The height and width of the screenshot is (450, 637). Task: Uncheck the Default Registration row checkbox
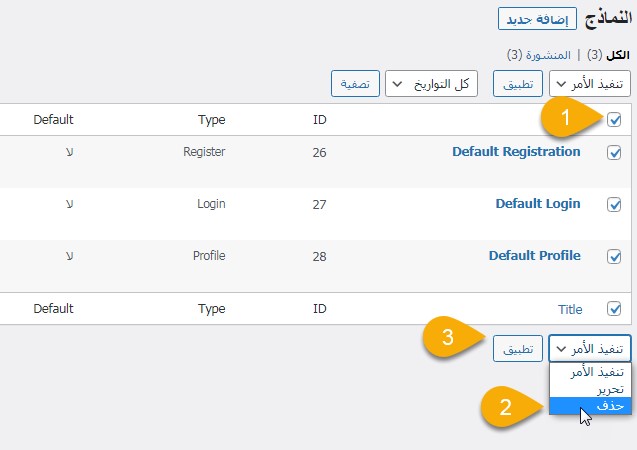tap(614, 153)
